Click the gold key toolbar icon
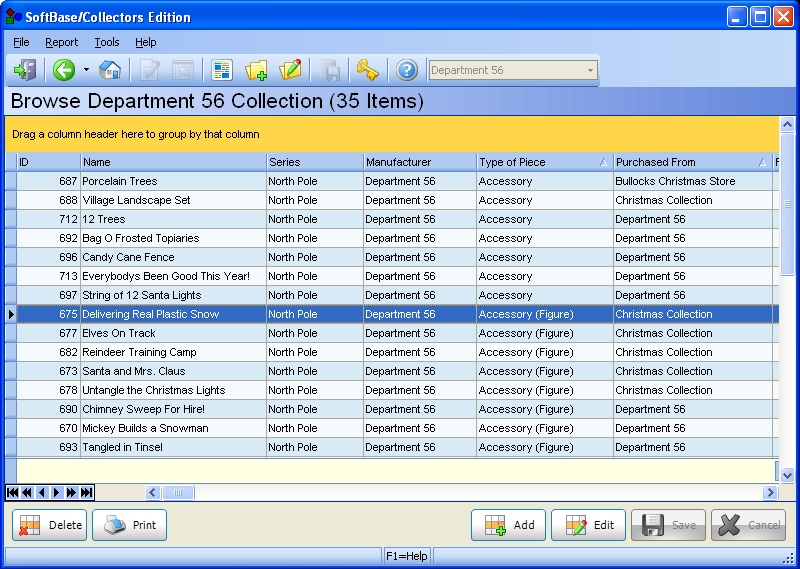Viewport: 800px width, 569px height. pos(367,70)
